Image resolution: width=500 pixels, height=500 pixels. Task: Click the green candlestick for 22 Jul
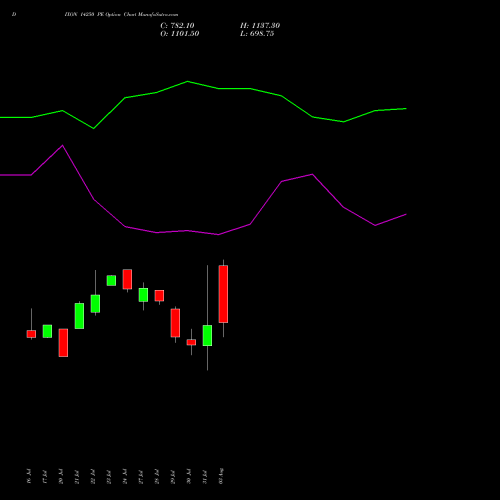pos(95,304)
